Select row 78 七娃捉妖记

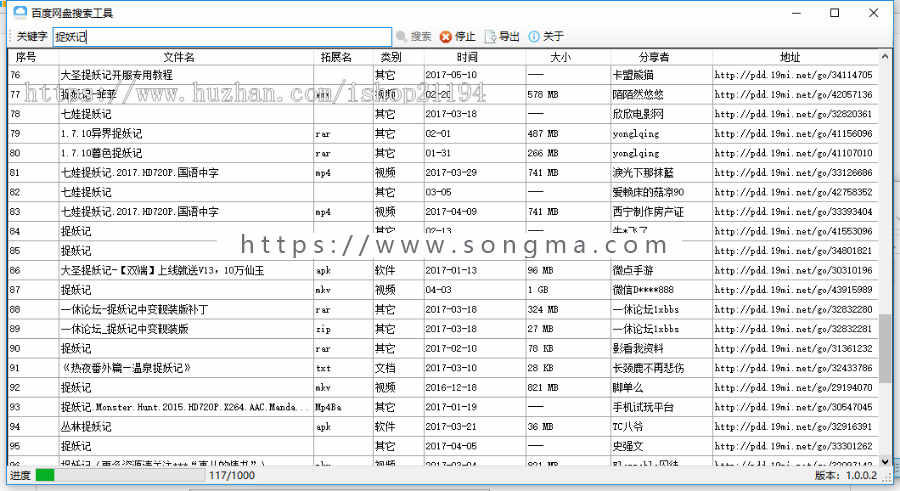pyautogui.click(x=444, y=114)
